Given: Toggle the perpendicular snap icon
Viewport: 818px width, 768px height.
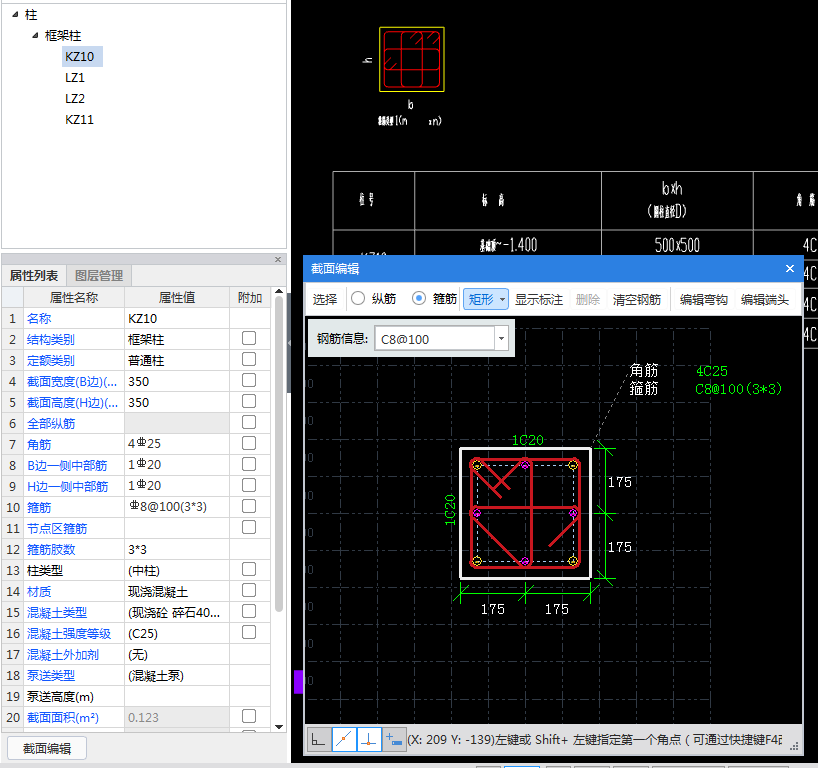Looking at the screenshot, I should coord(369,739).
